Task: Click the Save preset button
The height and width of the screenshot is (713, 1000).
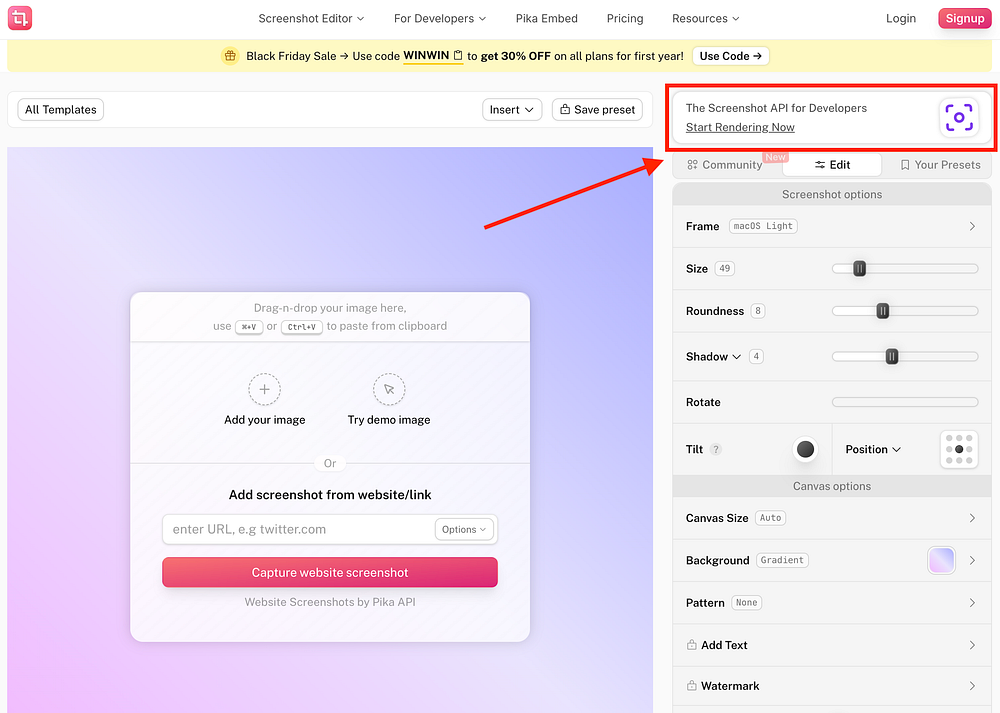Action: click(597, 110)
